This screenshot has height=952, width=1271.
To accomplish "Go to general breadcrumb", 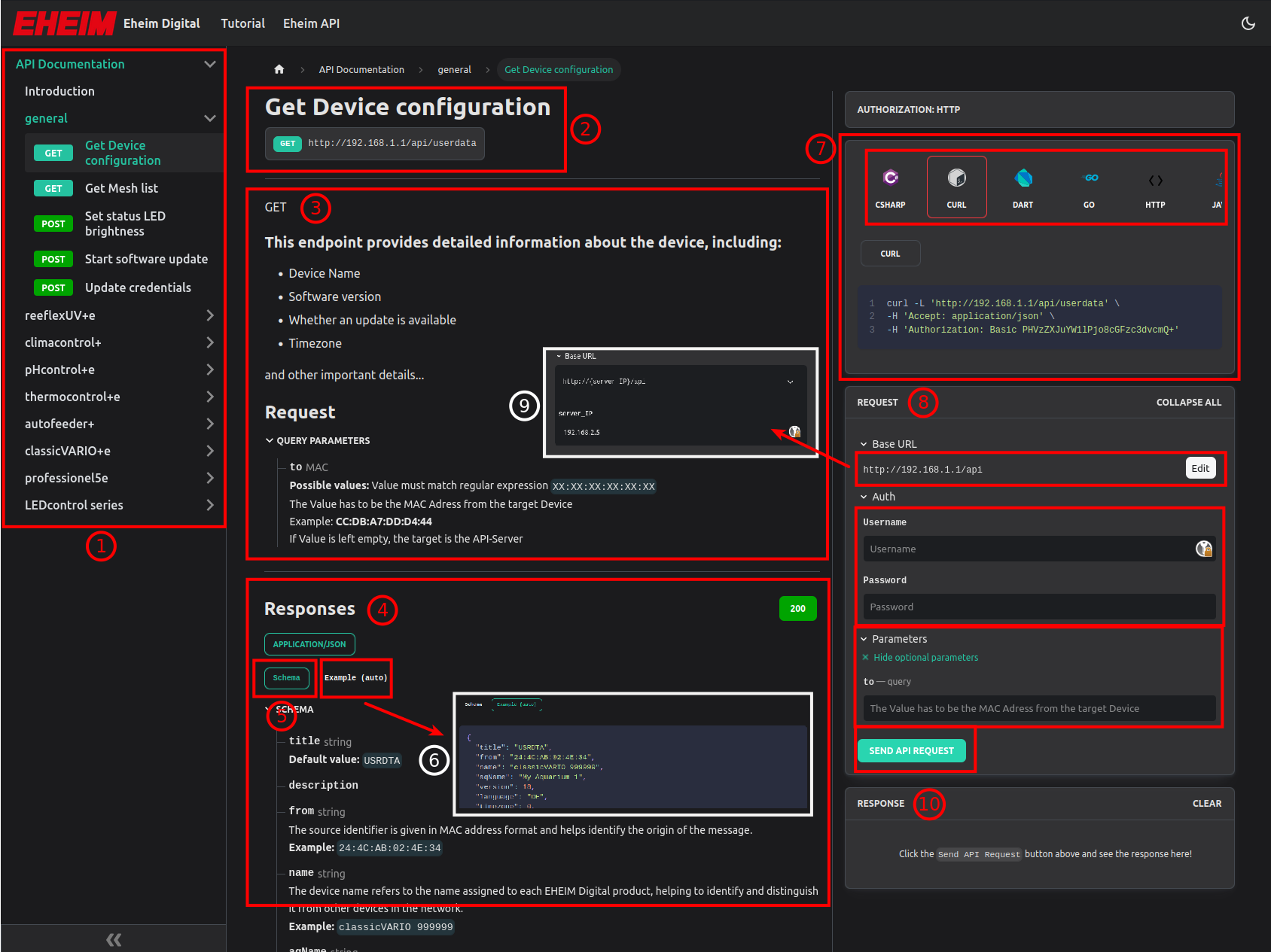I will [x=454, y=69].
